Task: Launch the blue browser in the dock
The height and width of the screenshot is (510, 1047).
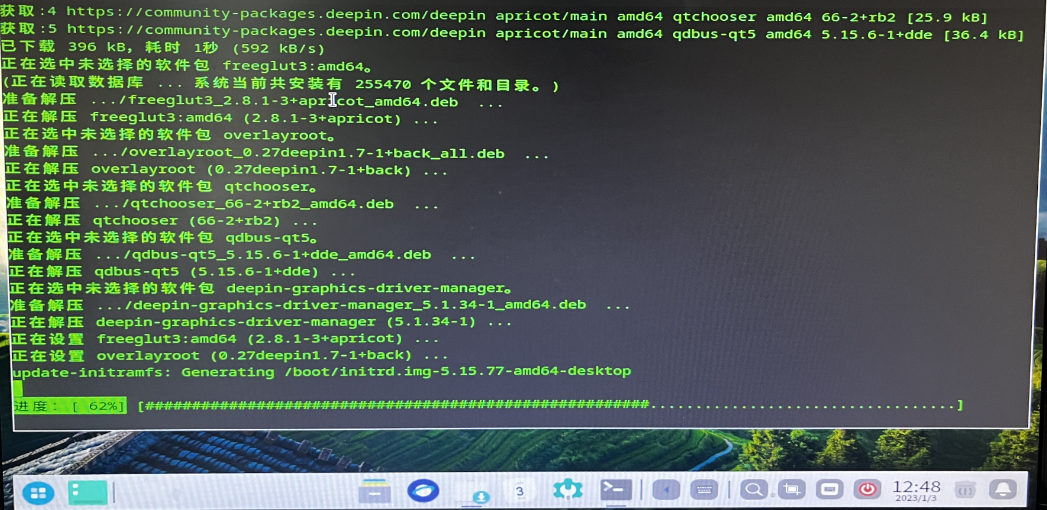Action: click(x=423, y=491)
